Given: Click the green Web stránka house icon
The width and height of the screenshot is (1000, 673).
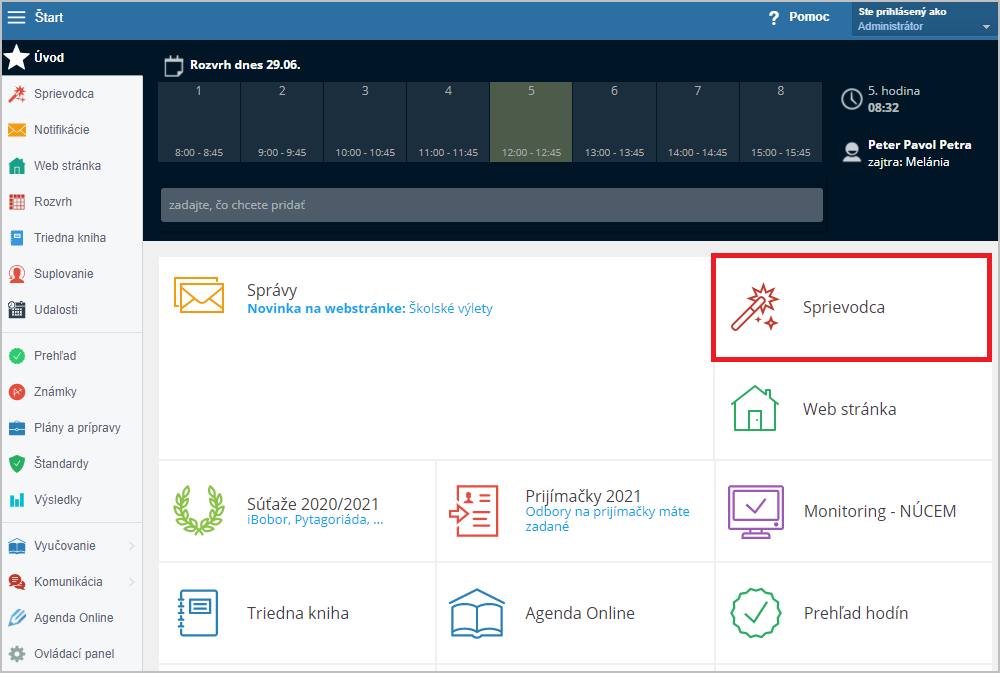Looking at the screenshot, I should point(755,409).
